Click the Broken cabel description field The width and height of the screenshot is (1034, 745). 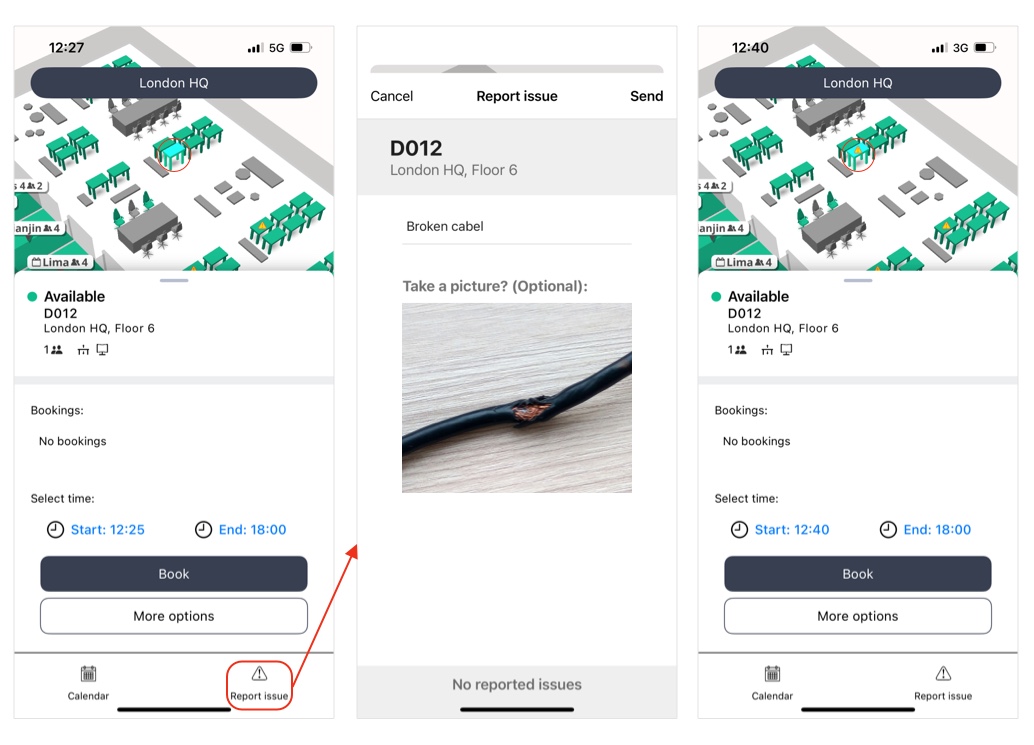(x=517, y=226)
